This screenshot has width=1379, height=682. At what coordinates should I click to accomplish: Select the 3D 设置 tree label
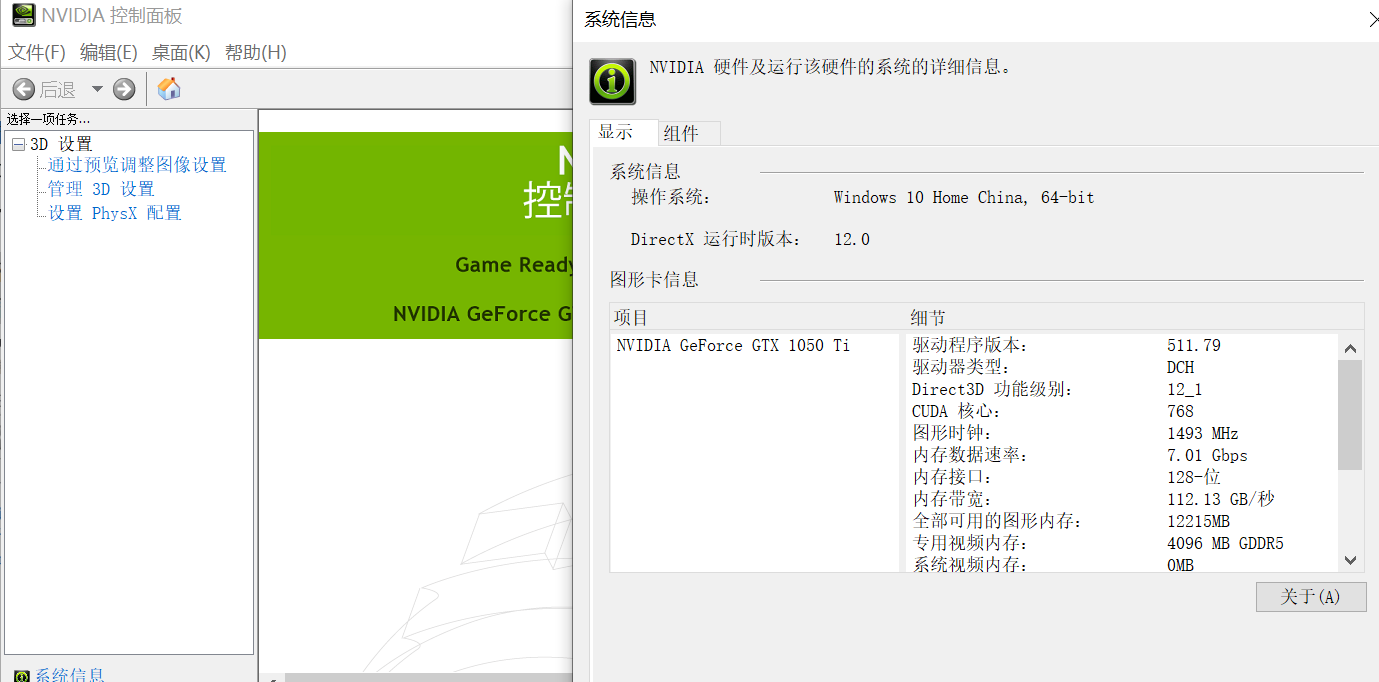click(61, 144)
